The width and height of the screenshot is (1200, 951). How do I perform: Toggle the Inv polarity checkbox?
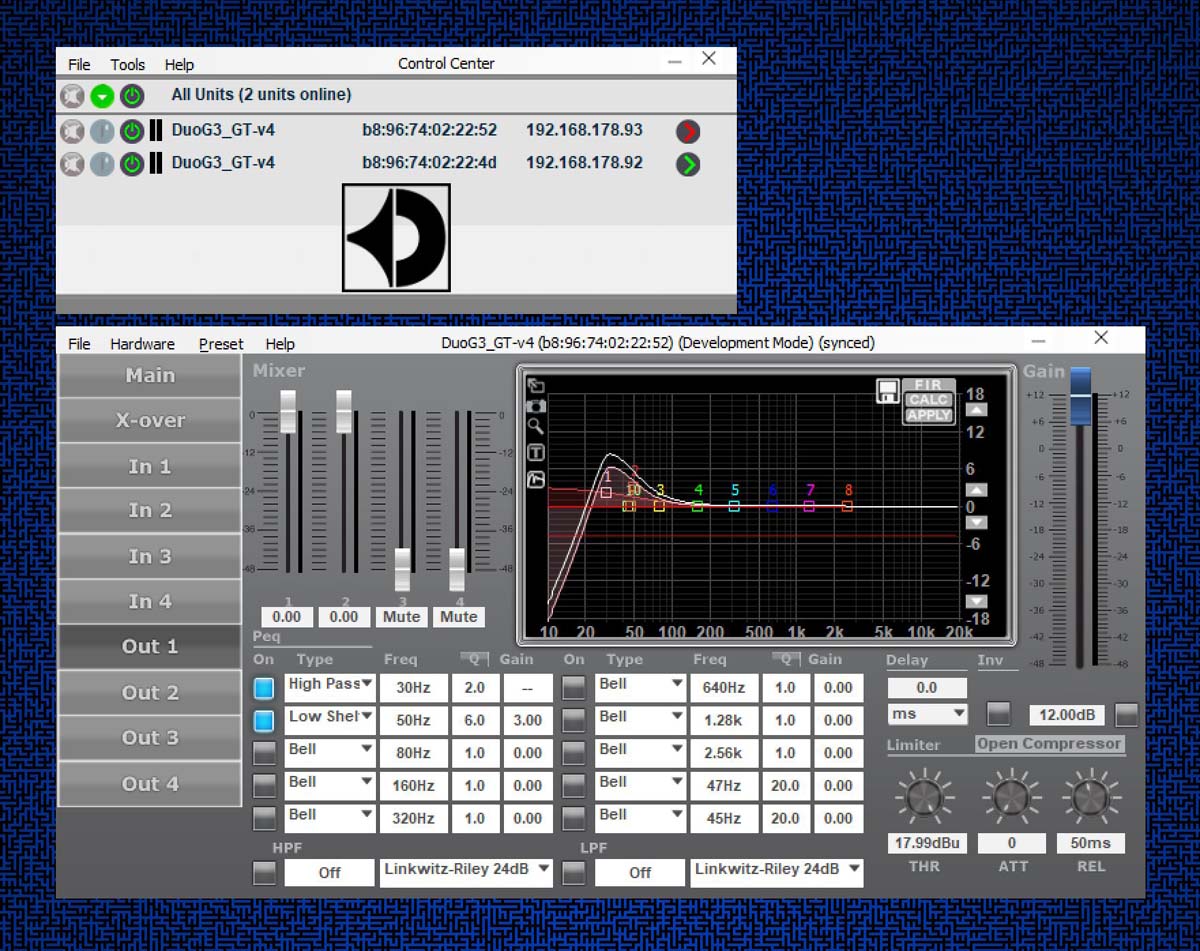(x=998, y=714)
